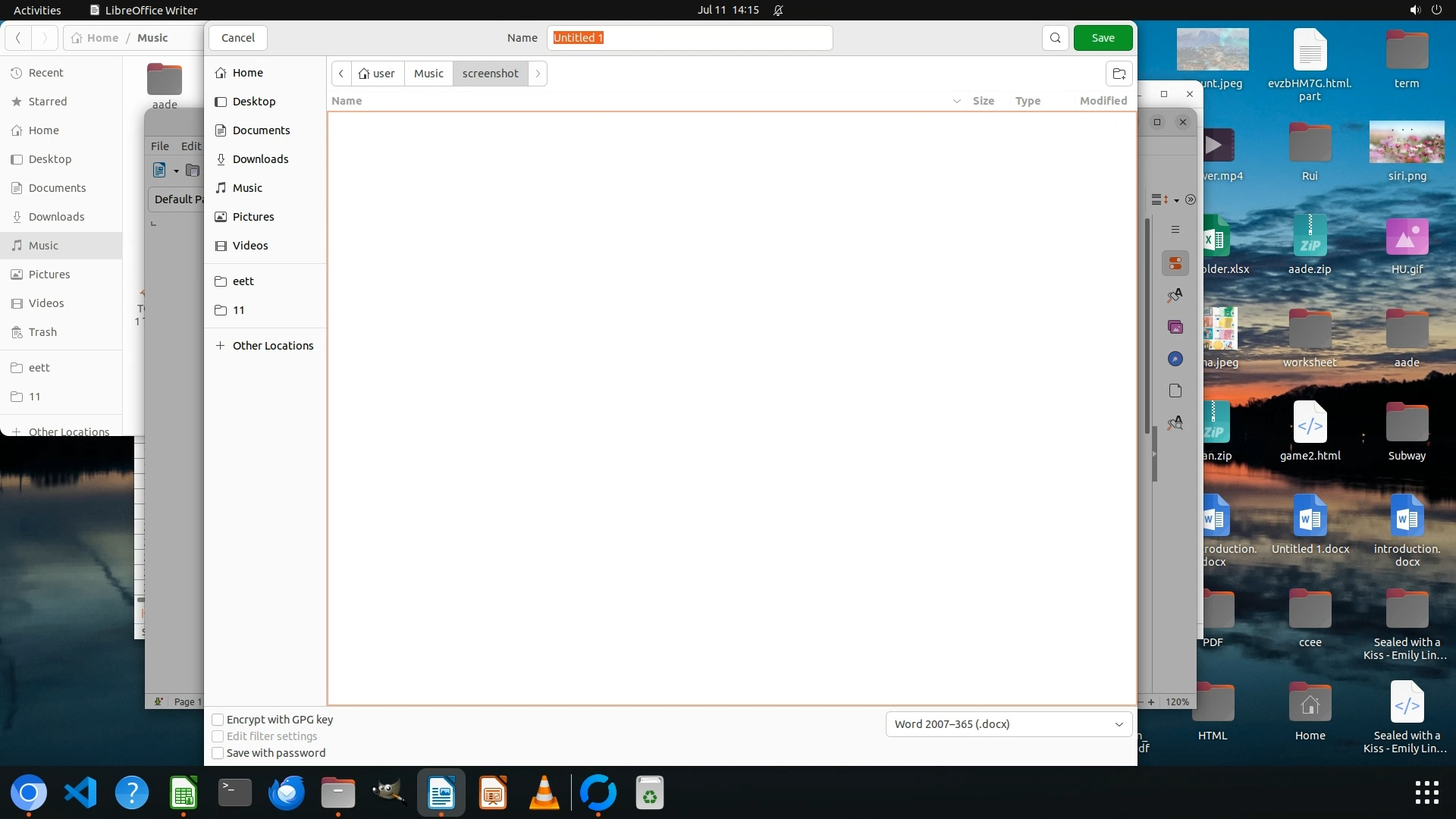1456x819 pixels.
Task: Open GIMP from the dock
Action: point(388,793)
